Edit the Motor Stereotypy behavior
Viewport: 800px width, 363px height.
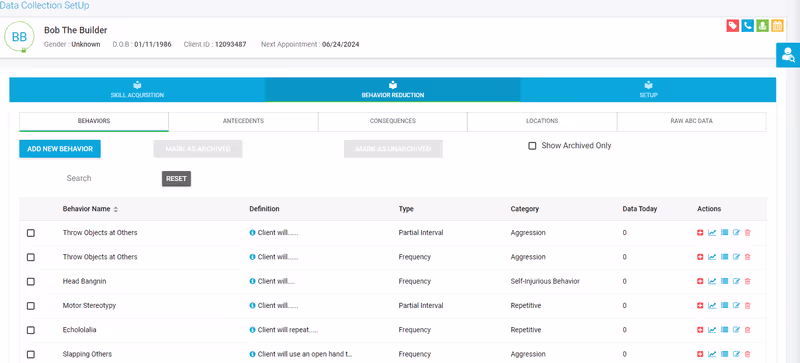coord(736,306)
